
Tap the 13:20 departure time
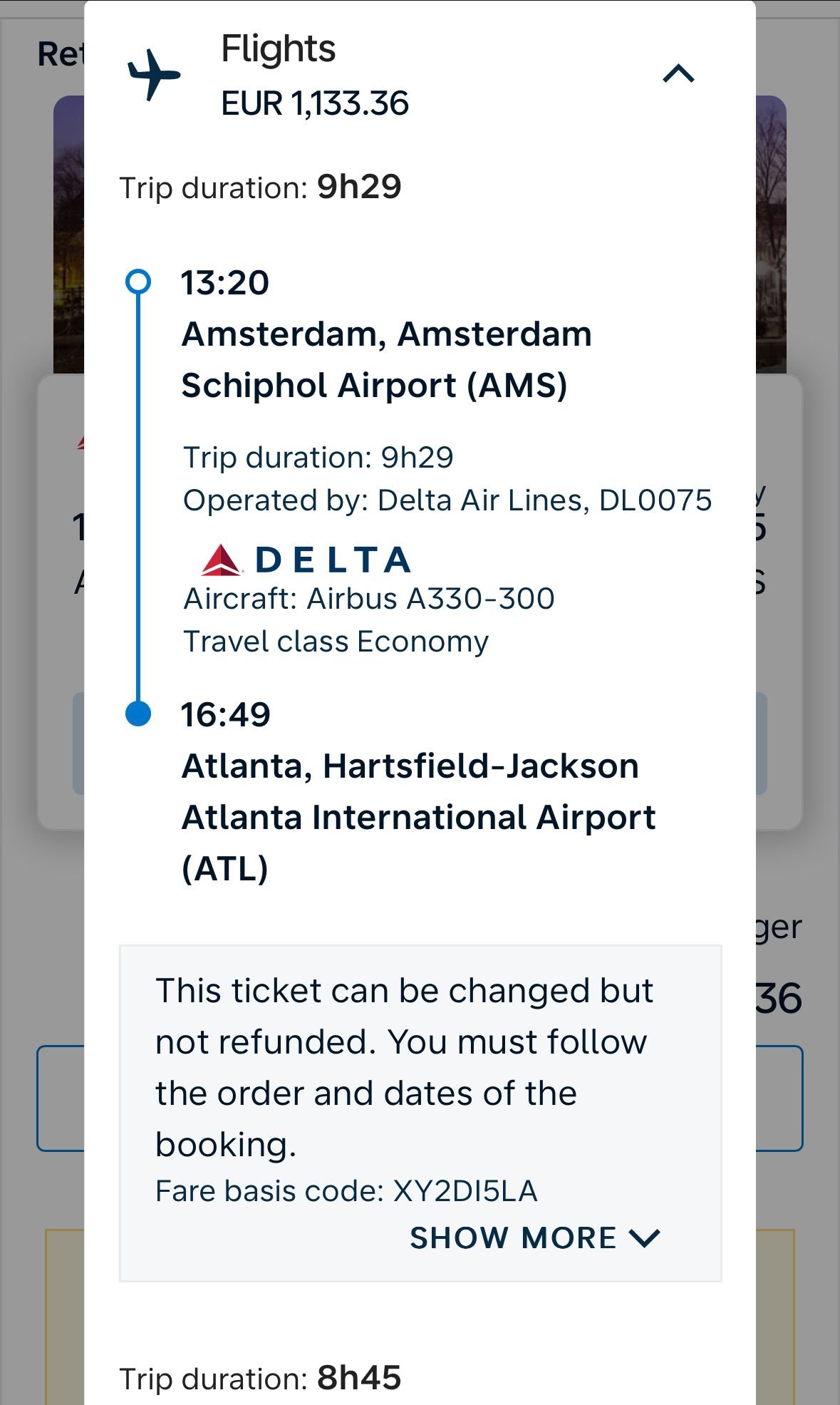point(225,283)
